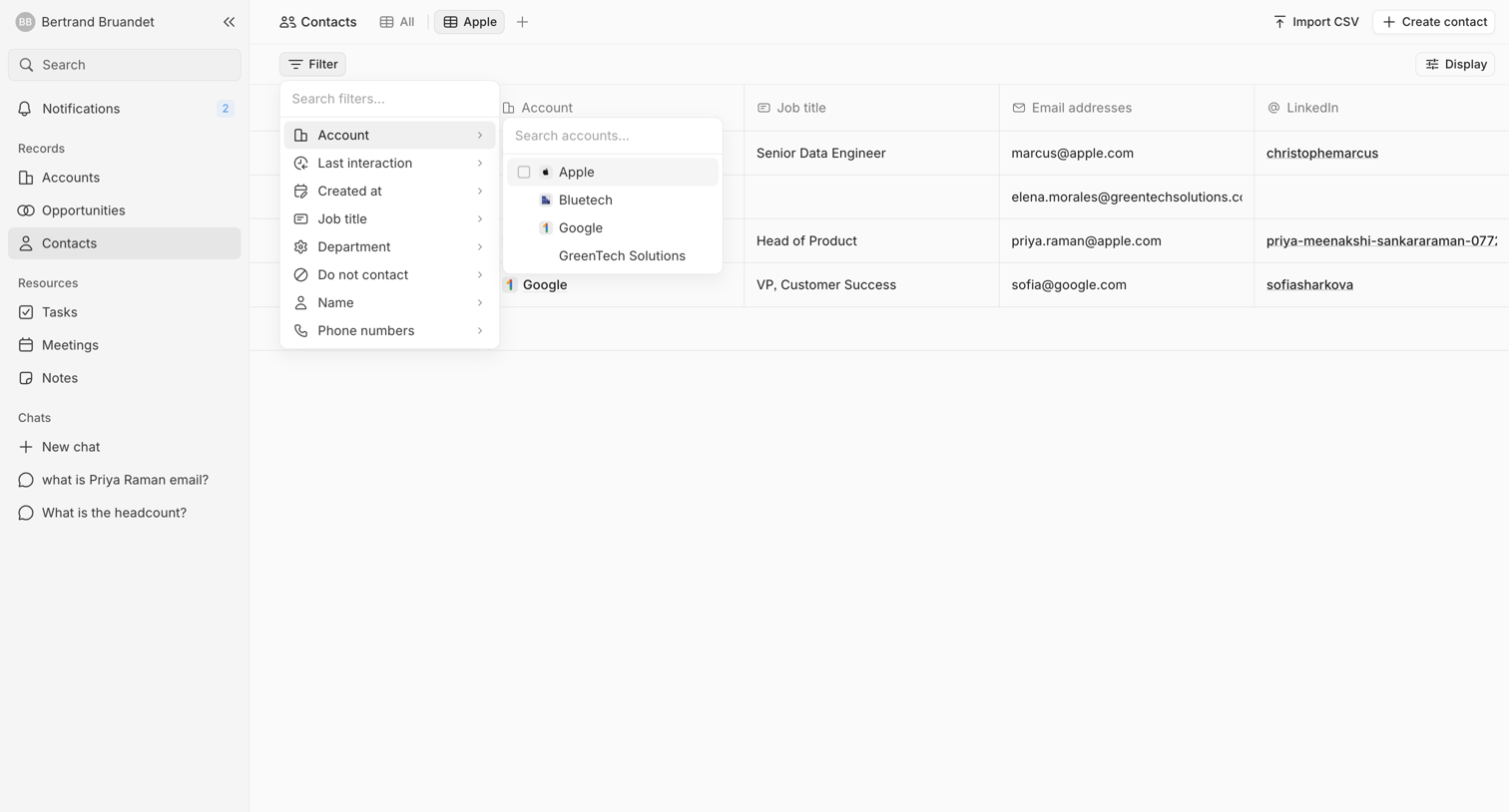
Task: Expand the Department filter
Action: (x=389, y=246)
